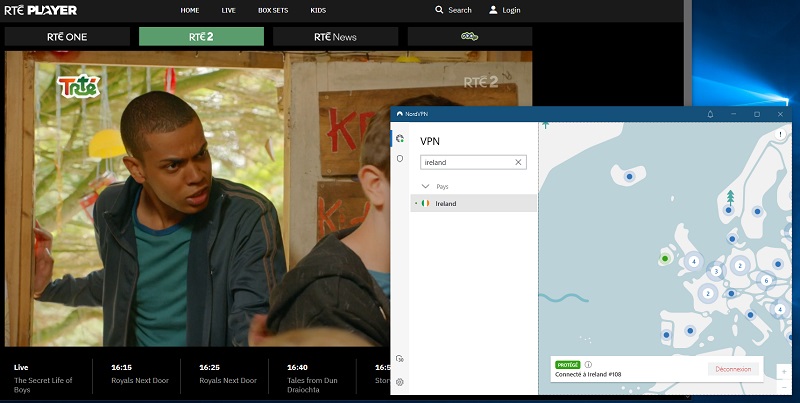Click the search magnifier on RTÉ Player
The height and width of the screenshot is (403, 800).
(x=439, y=10)
